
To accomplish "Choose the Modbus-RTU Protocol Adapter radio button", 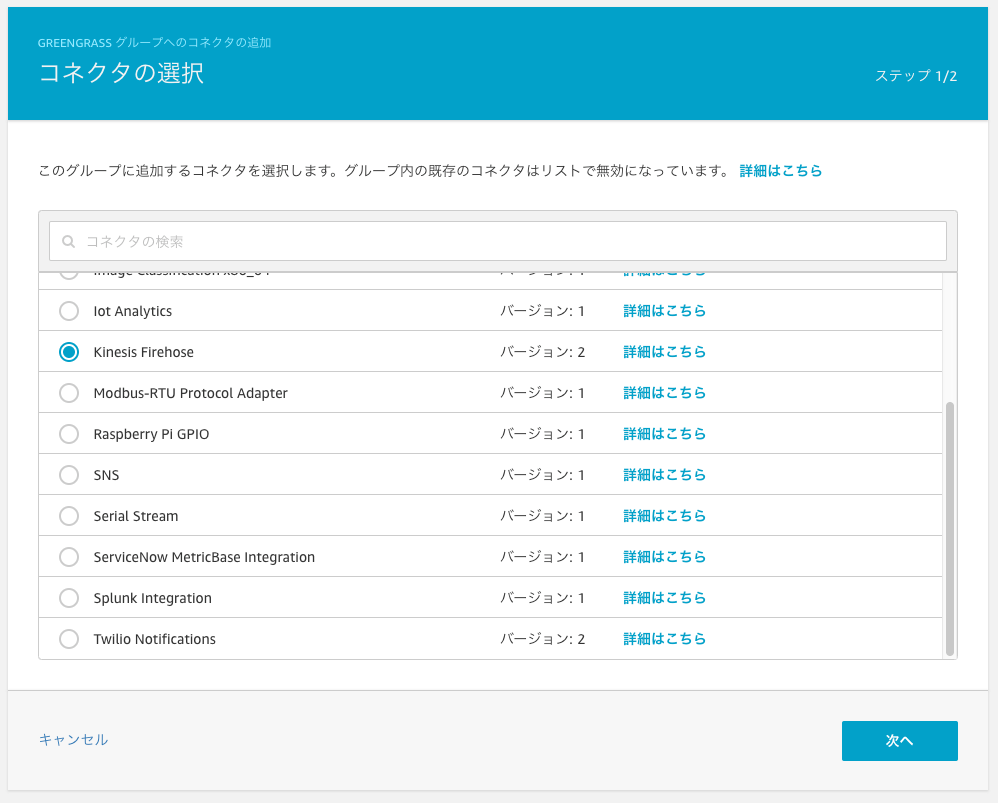I will click(69, 393).
